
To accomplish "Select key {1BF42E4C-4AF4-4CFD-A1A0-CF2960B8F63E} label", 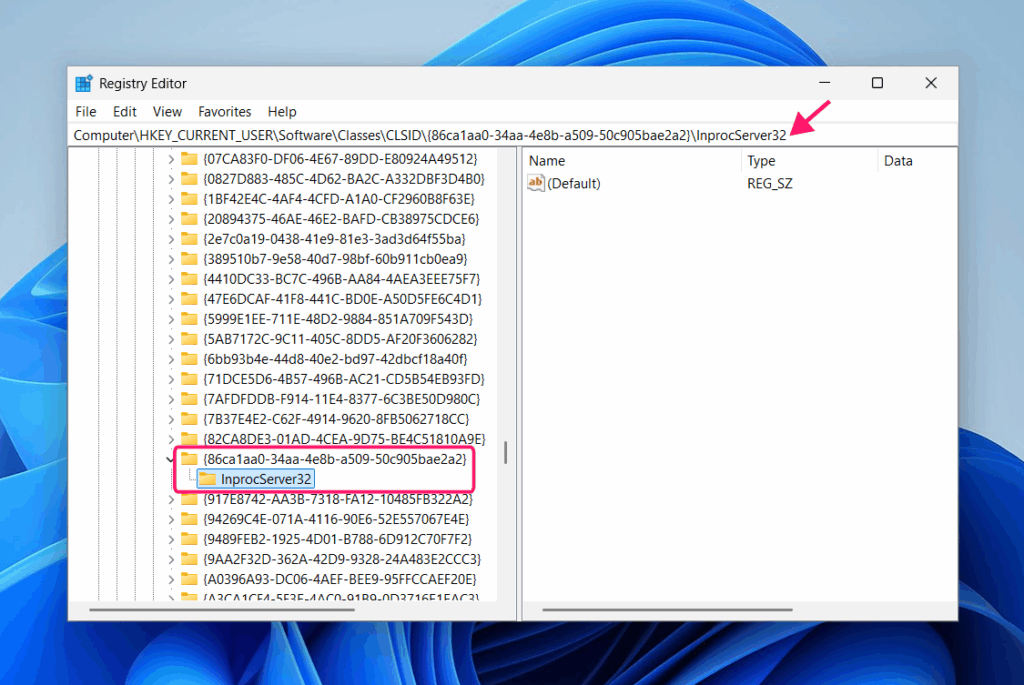I will (x=339, y=199).
